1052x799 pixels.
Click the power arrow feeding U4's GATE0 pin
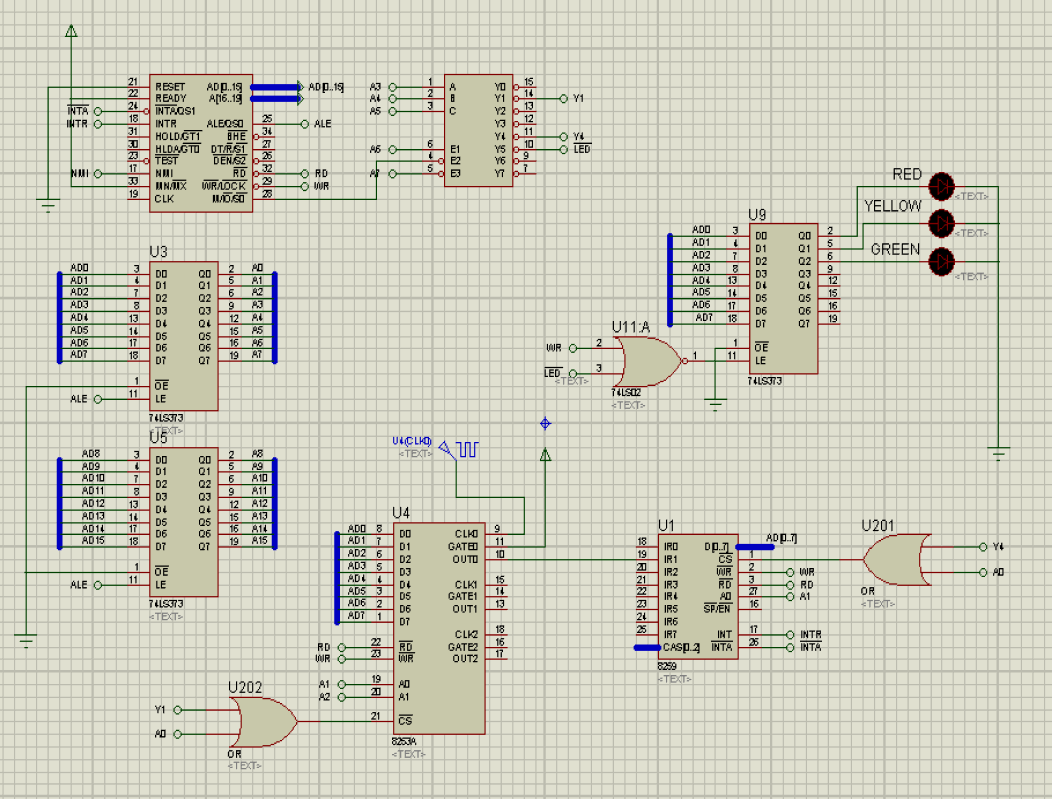545,455
